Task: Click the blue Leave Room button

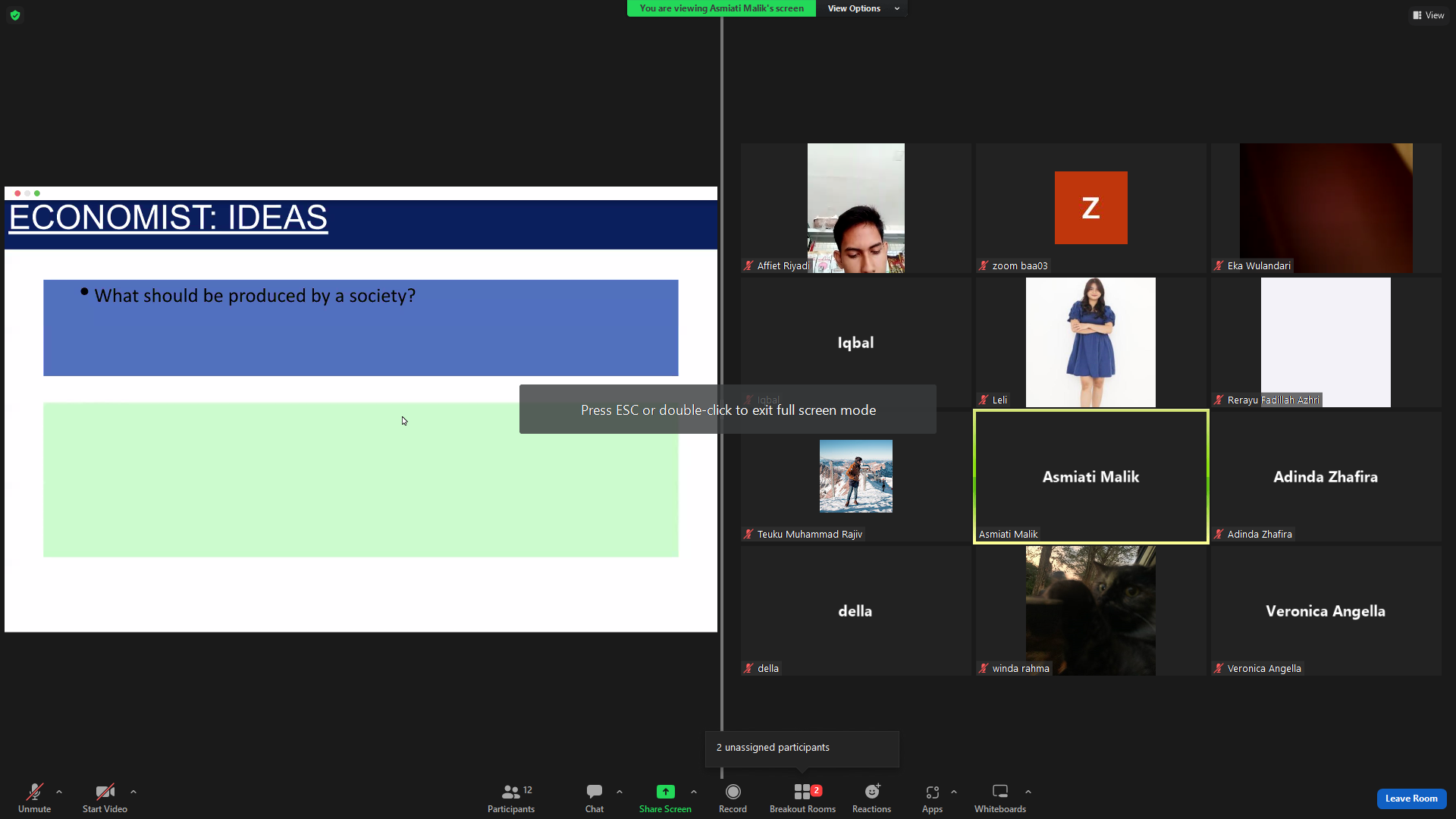Action: pyautogui.click(x=1411, y=799)
